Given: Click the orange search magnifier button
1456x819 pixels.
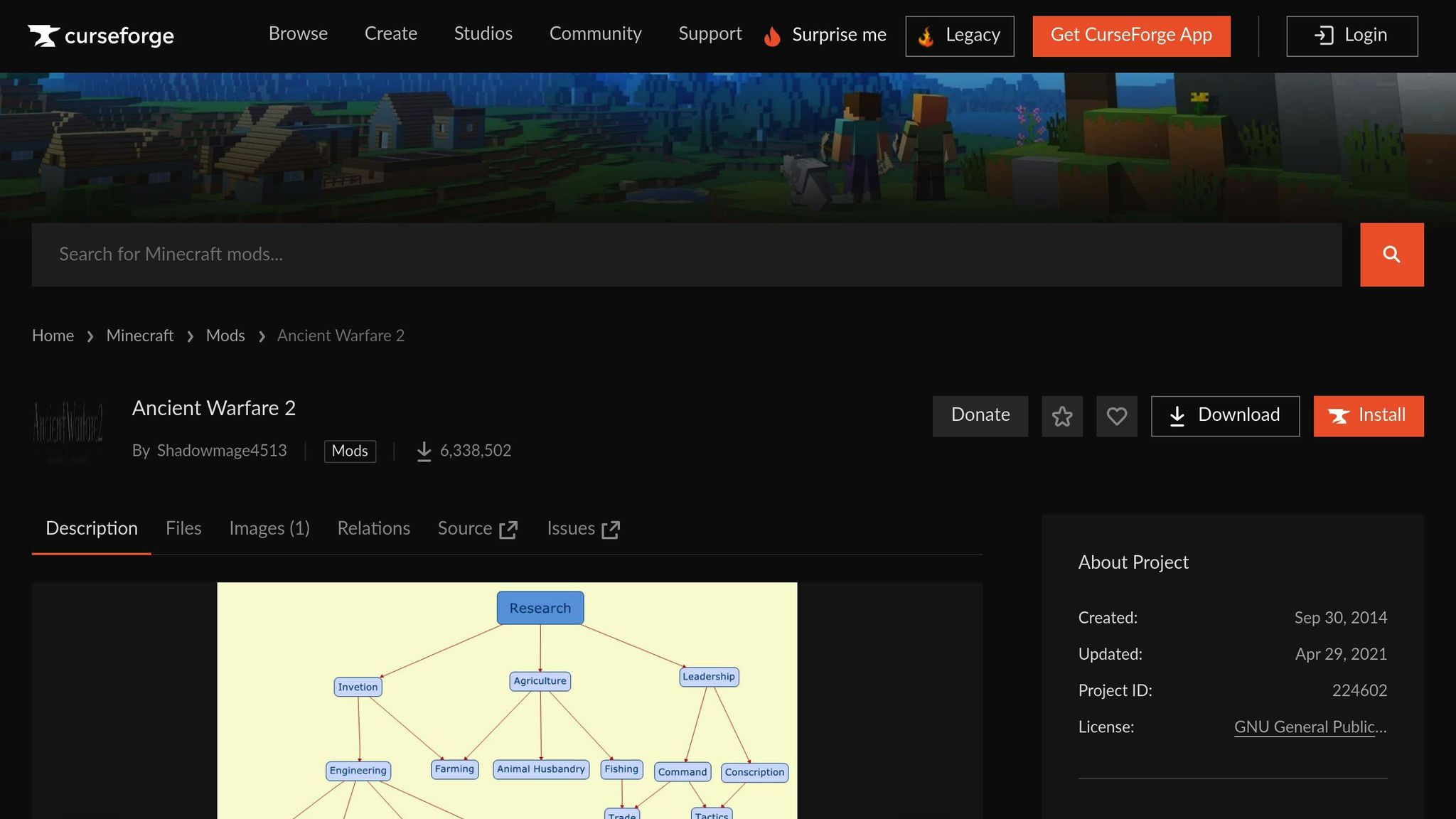Looking at the screenshot, I should coord(1391,255).
